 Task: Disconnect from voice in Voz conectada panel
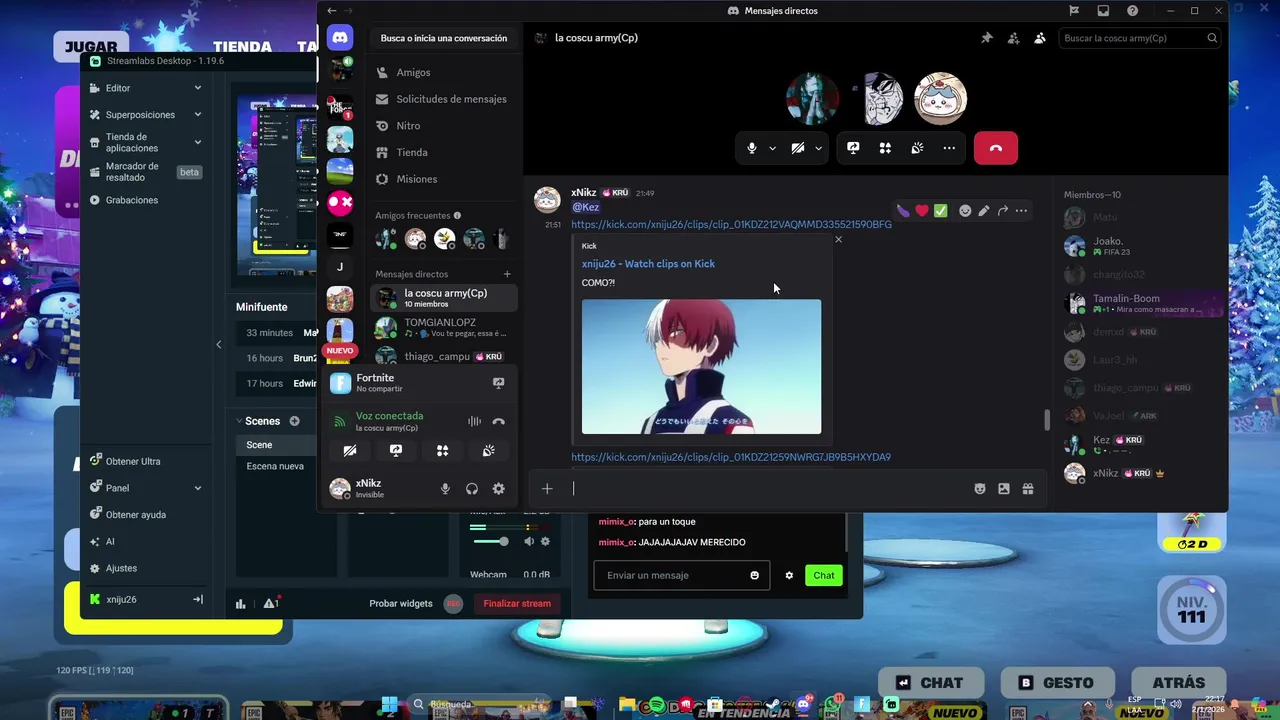(x=499, y=422)
